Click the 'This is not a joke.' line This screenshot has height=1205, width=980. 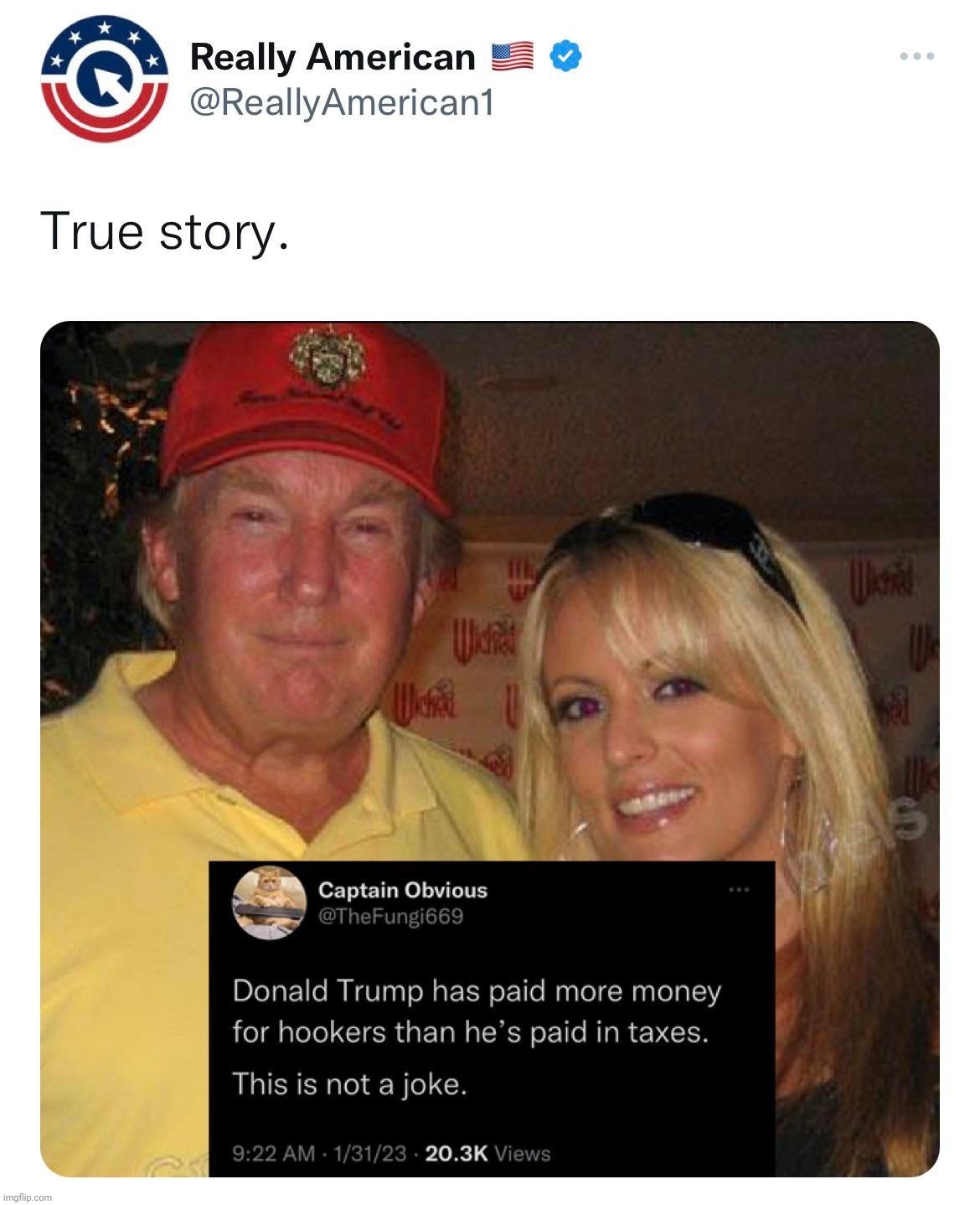pyautogui.click(x=349, y=1084)
